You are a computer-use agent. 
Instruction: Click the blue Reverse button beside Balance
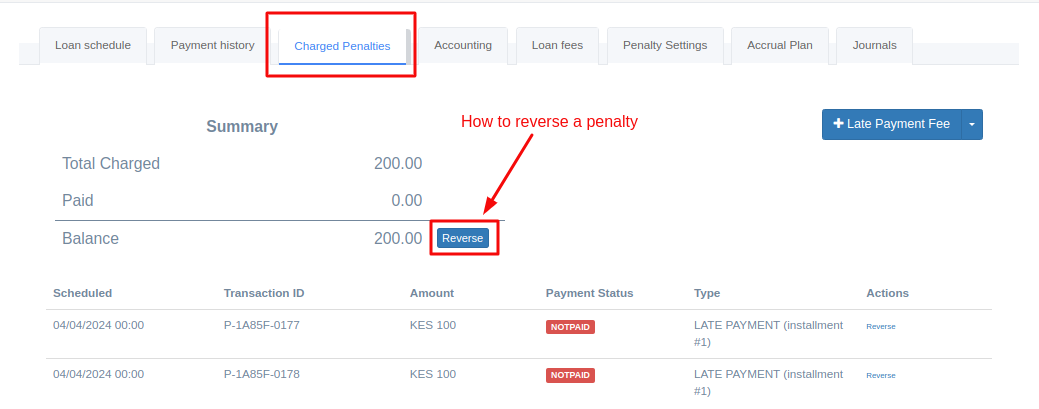[x=463, y=239]
